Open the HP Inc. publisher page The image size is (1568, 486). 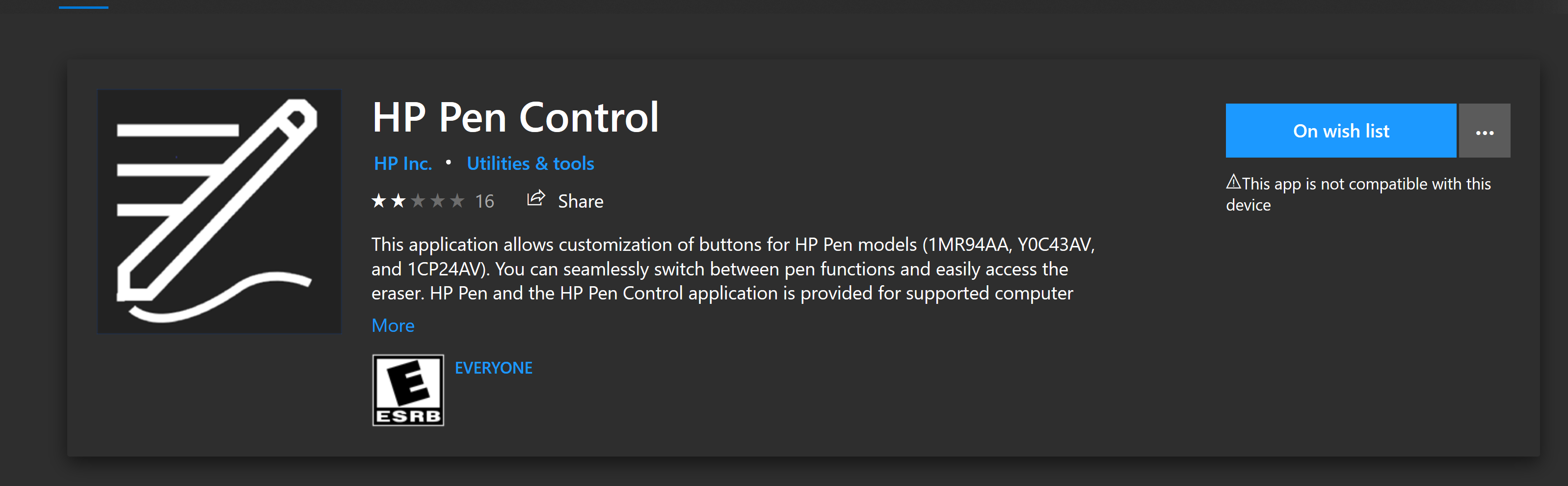tap(403, 162)
